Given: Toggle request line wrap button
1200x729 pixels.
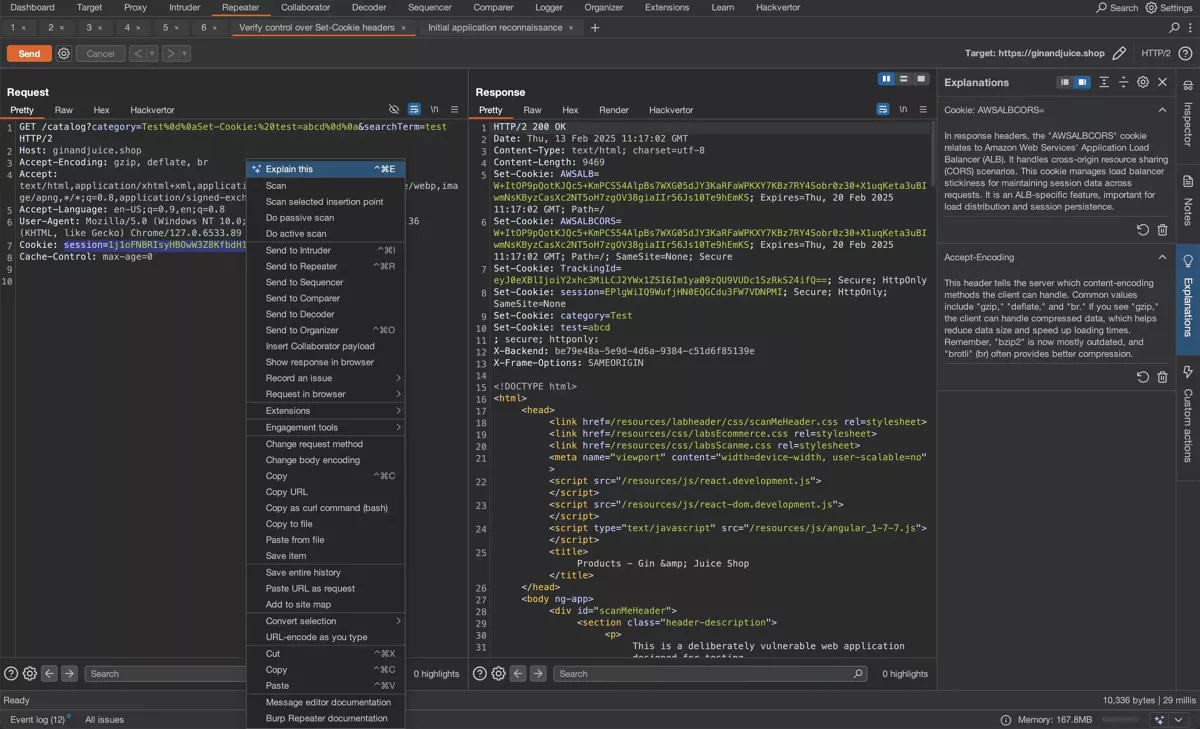Looking at the screenshot, I should (414, 109).
